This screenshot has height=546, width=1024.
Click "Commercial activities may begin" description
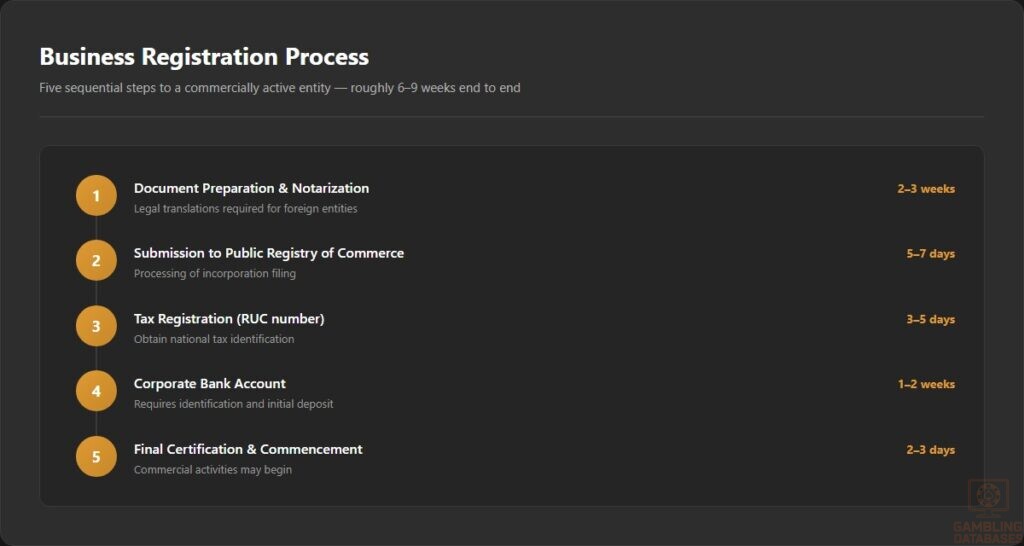213,470
